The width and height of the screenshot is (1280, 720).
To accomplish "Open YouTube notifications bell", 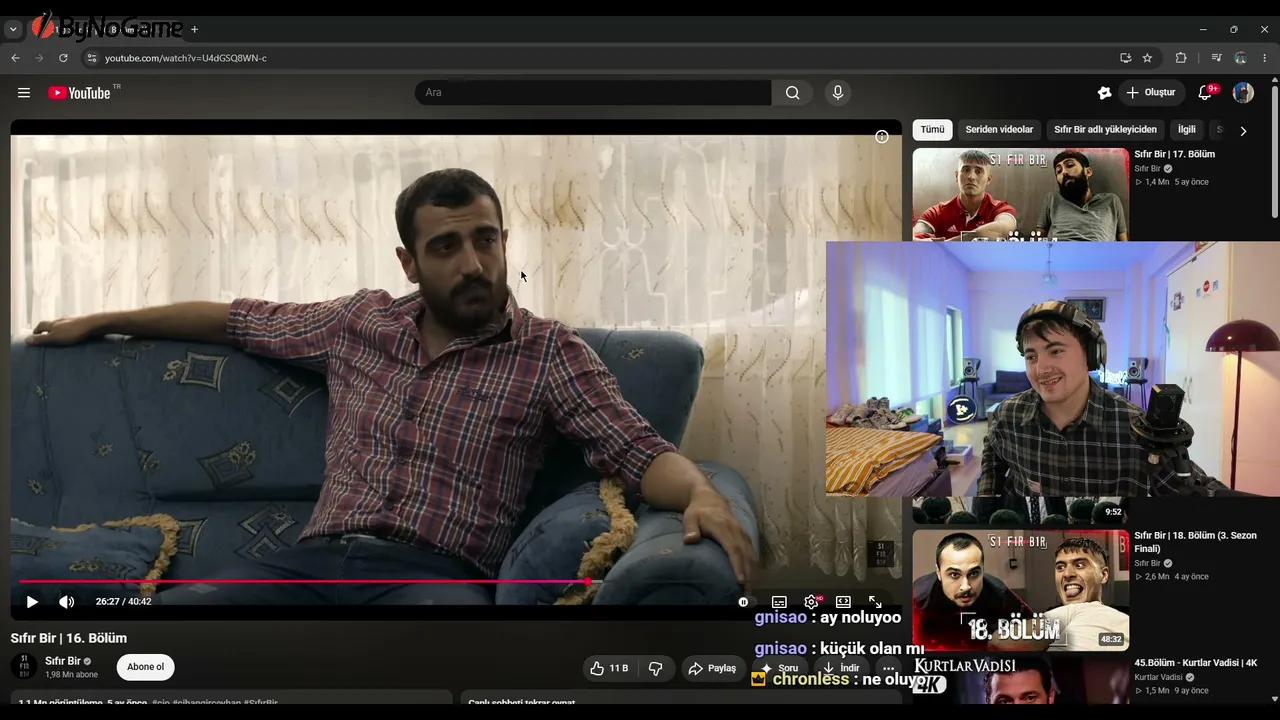I will click(1205, 93).
